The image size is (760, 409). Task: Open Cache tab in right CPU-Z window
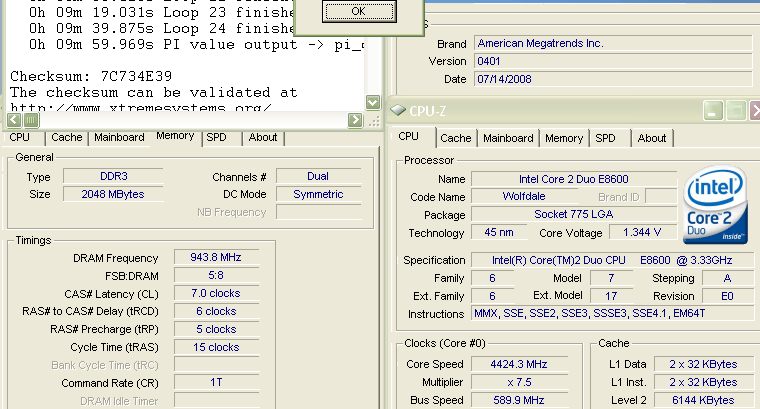pyautogui.click(x=456, y=139)
